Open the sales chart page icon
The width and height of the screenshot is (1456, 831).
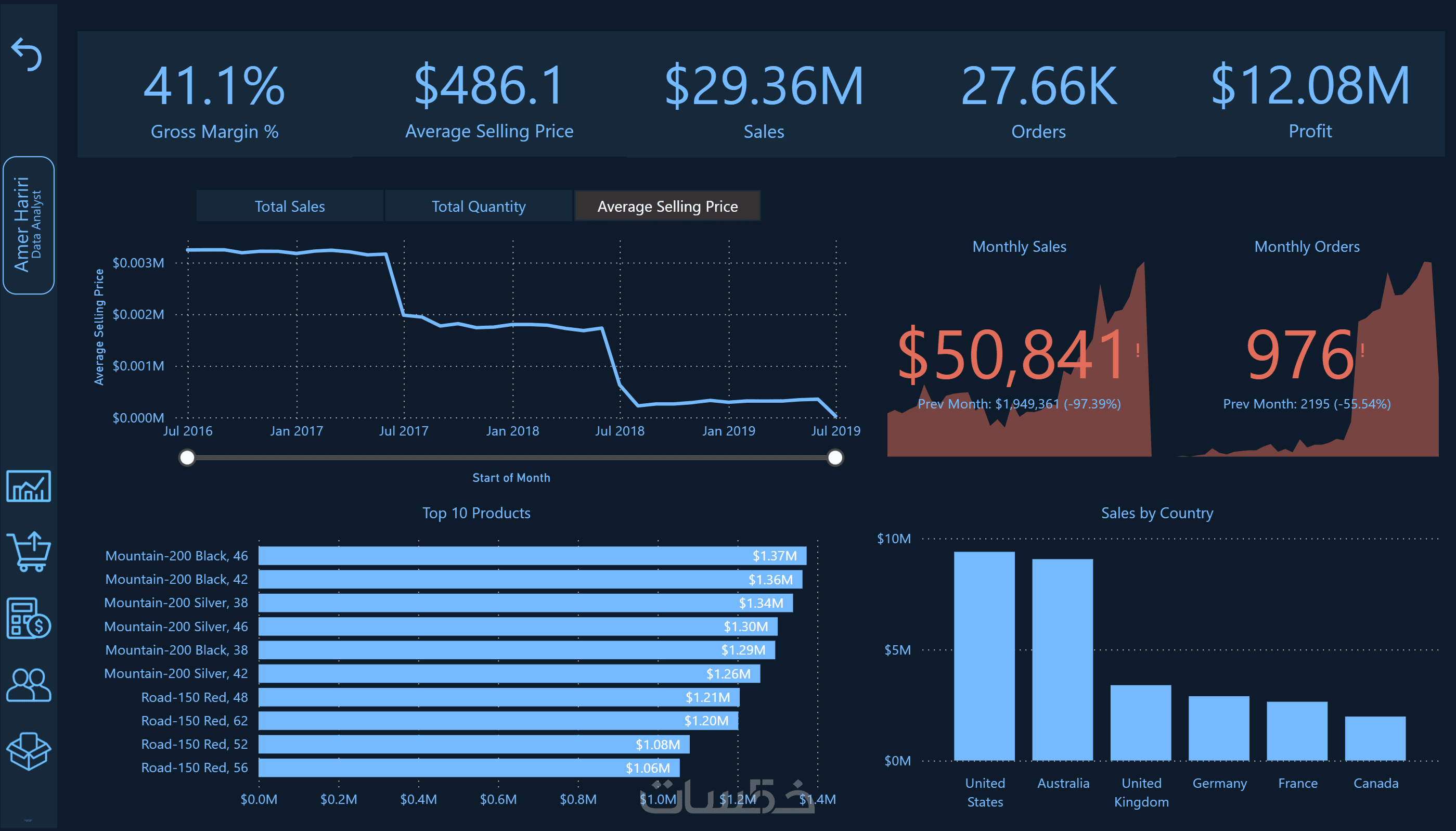click(29, 487)
